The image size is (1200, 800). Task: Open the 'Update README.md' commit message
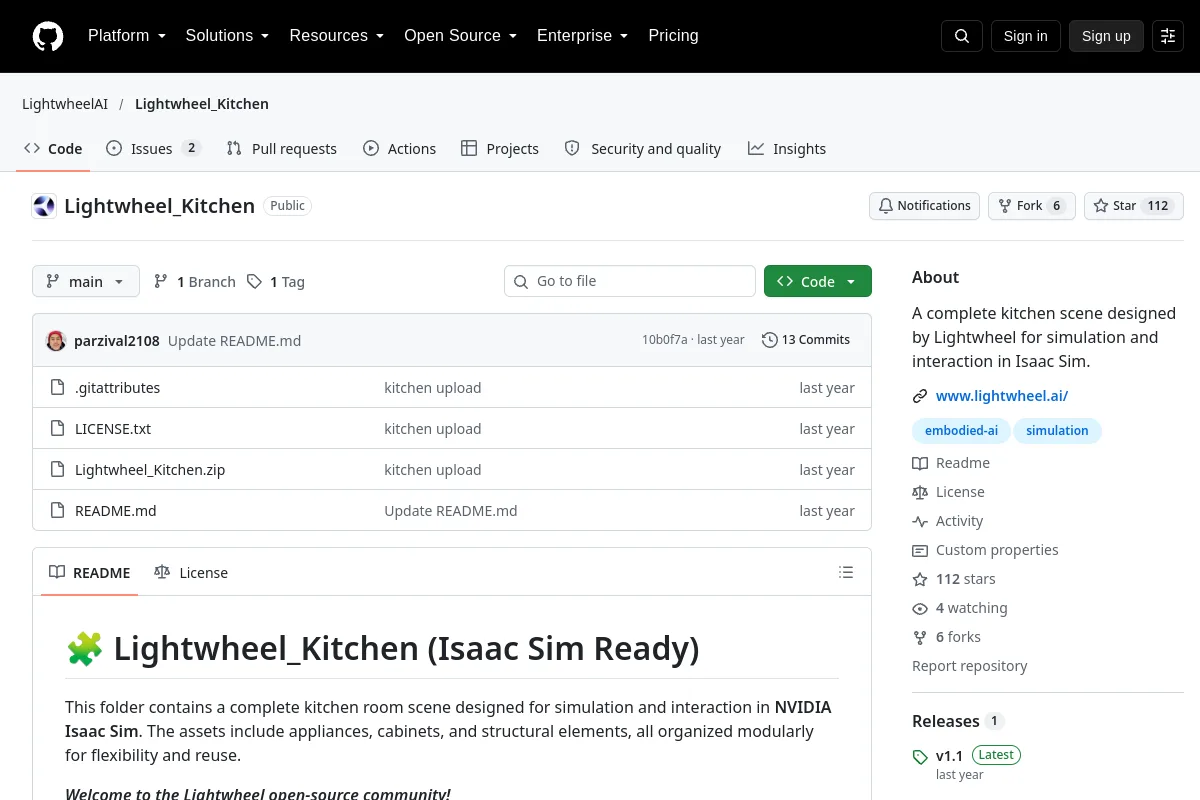234,341
